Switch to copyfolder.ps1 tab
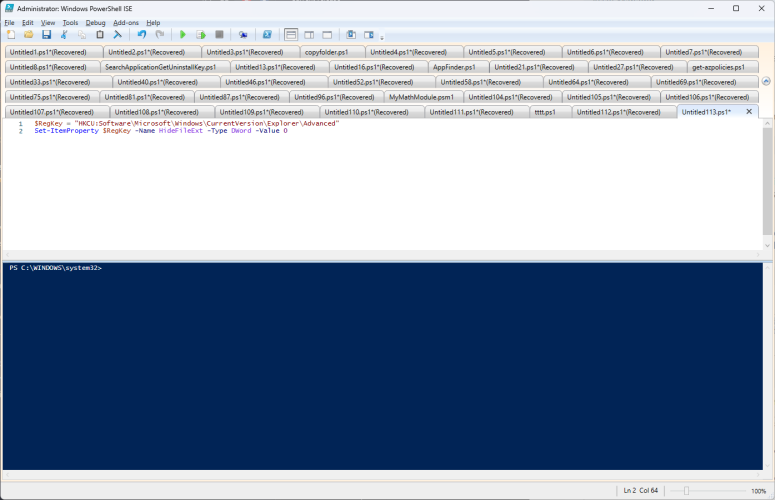 coord(332,52)
